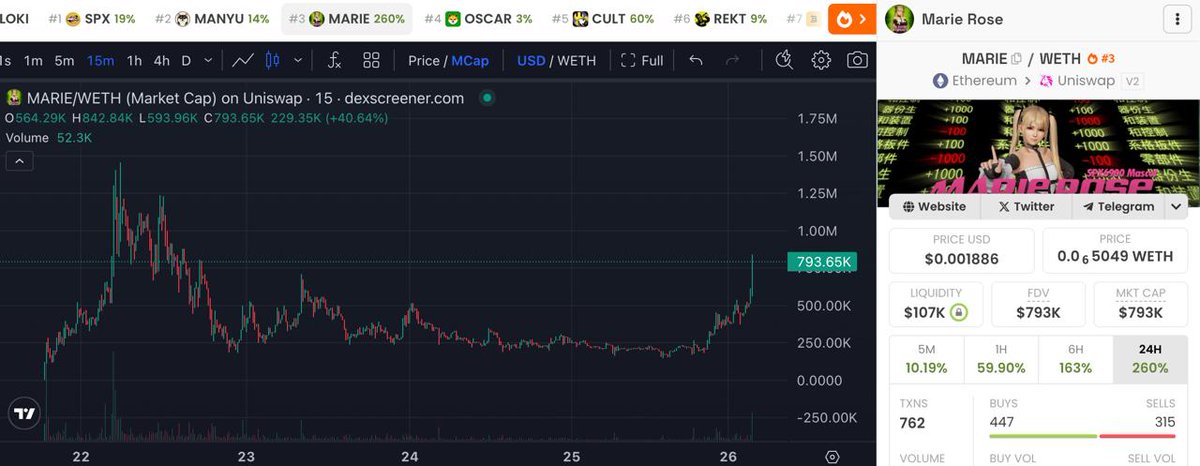This screenshot has width=1200, height=466.
Task: Click the Uniswap DEX label
Action: pos(1078,80)
